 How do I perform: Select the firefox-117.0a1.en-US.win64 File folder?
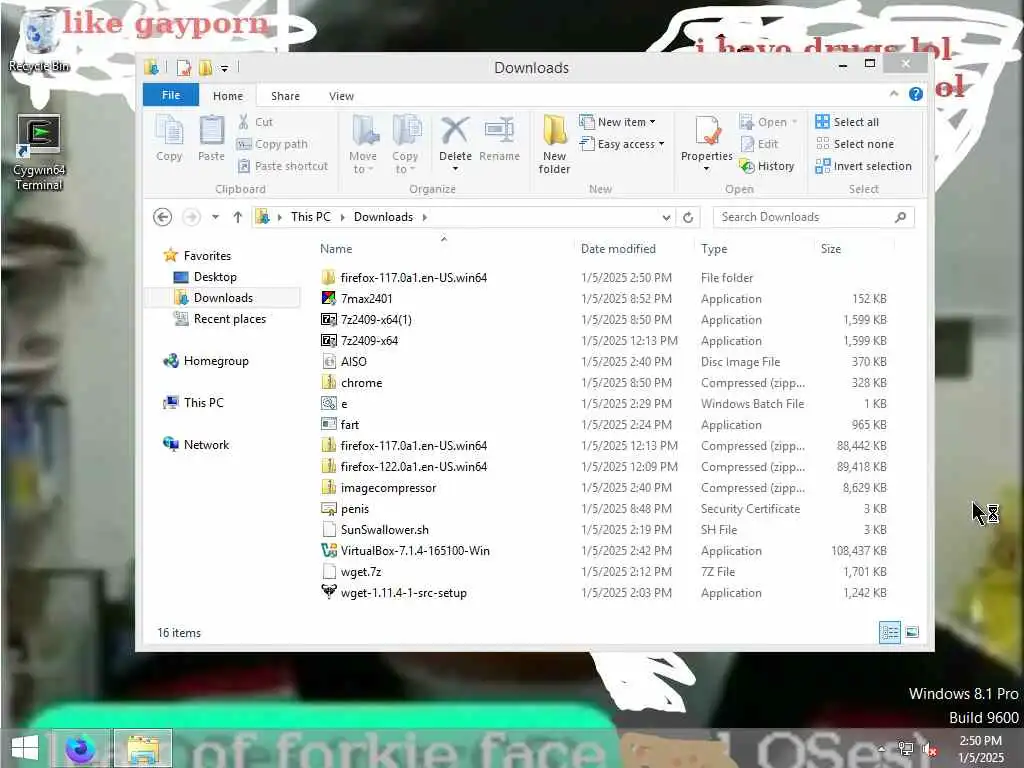[x=603, y=278]
